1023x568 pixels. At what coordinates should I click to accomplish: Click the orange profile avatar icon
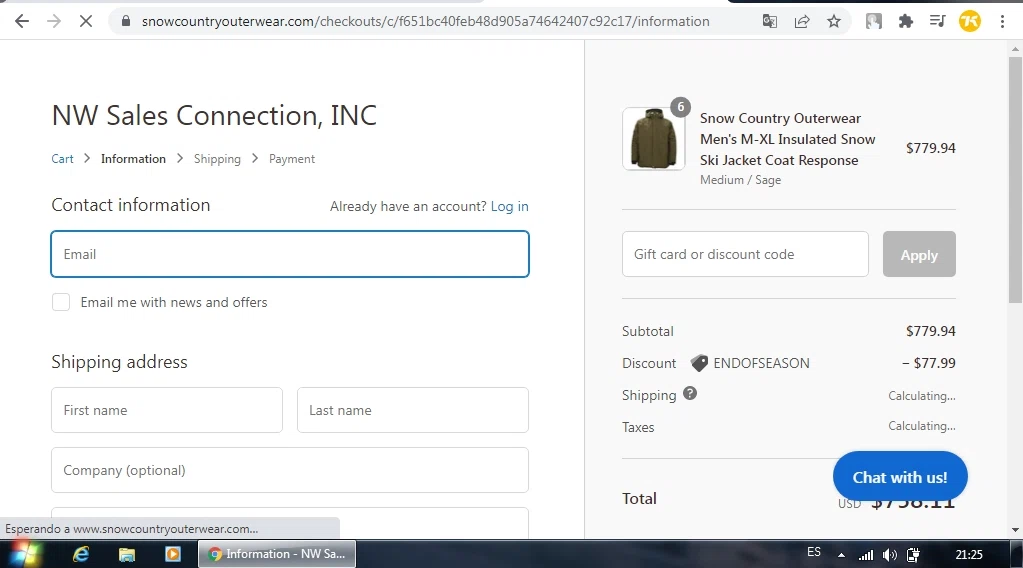click(x=970, y=22)
